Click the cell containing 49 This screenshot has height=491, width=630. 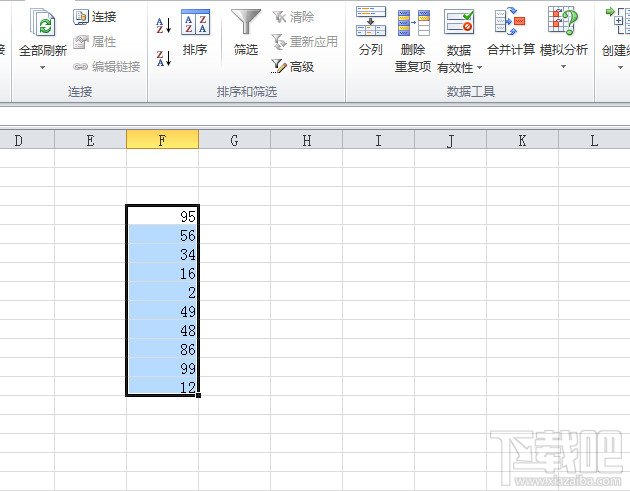162,311
